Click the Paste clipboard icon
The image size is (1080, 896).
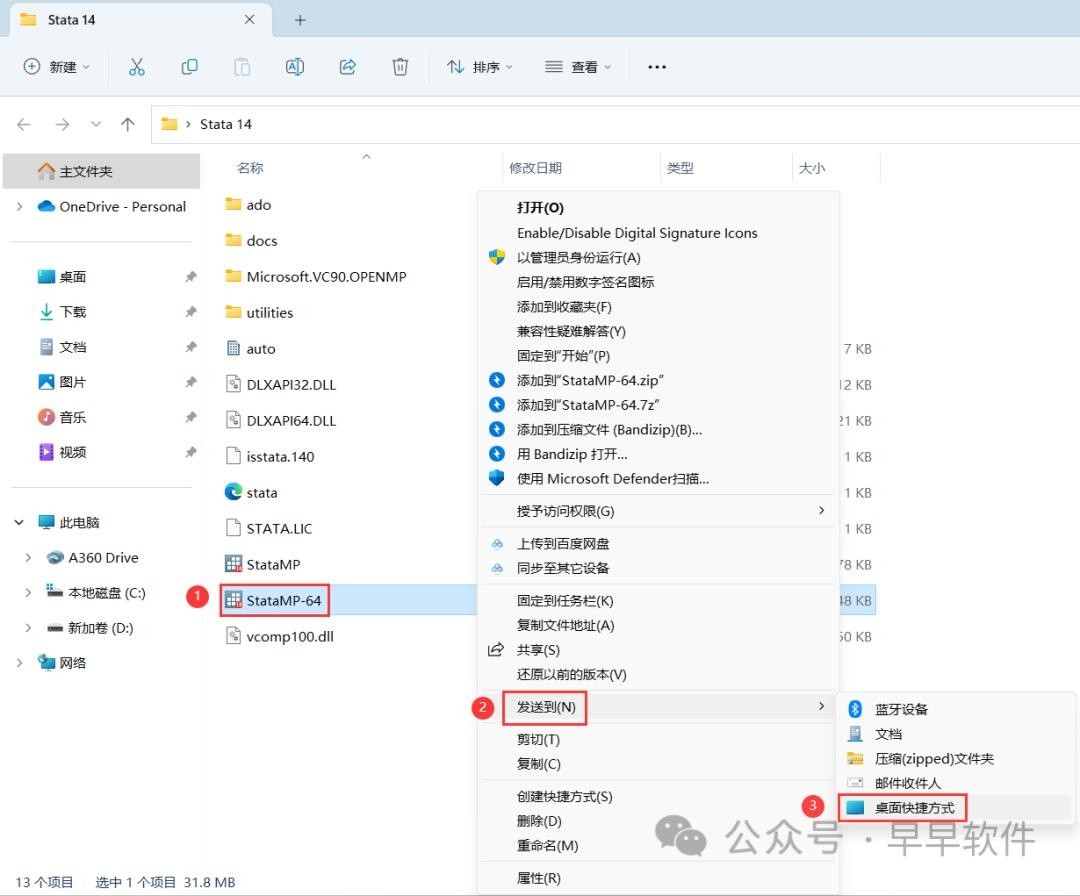click(242, 67)
